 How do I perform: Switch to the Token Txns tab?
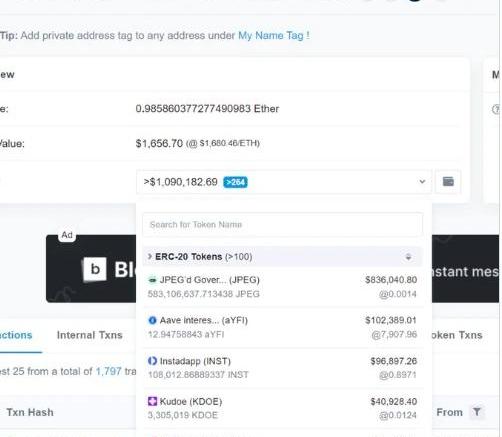pyautogui.click(x=456, y=335)
